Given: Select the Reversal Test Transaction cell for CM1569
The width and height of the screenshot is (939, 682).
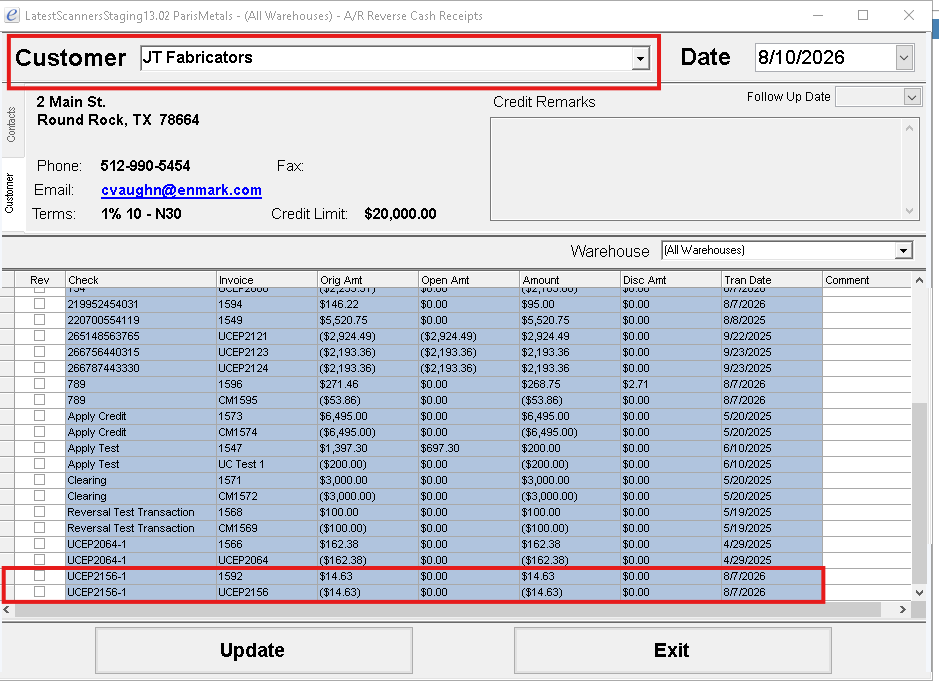Looking at the screenshot, I should 141,528.
